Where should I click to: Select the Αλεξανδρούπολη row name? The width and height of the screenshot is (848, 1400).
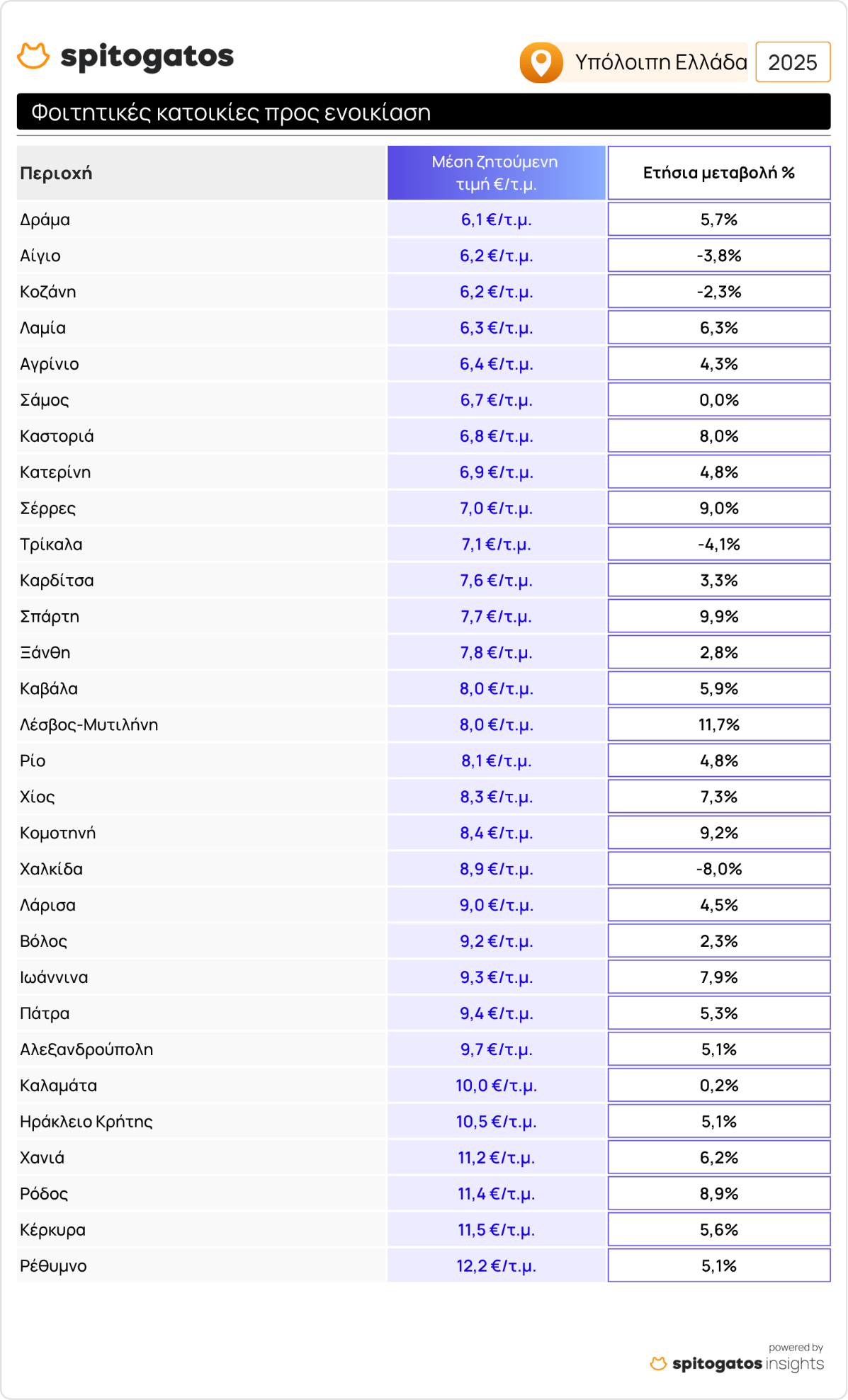pos(86,1049)
